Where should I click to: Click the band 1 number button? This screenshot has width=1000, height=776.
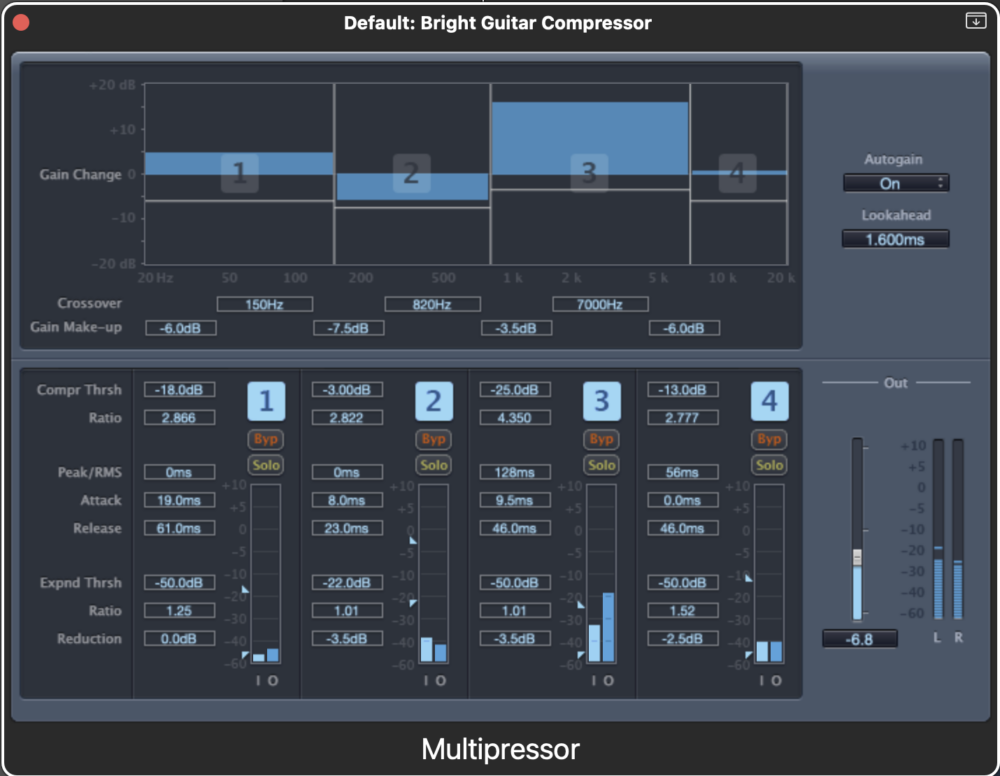266,401
